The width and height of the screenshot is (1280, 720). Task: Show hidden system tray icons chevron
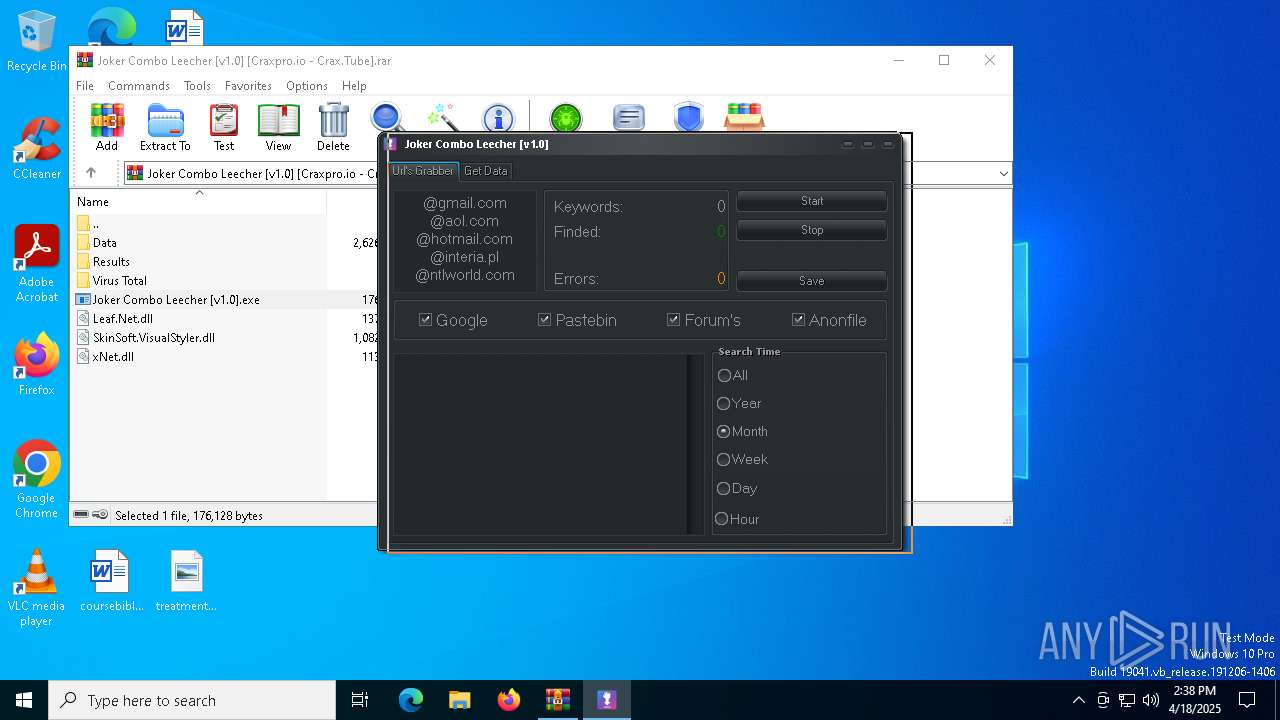[1078, 700]
